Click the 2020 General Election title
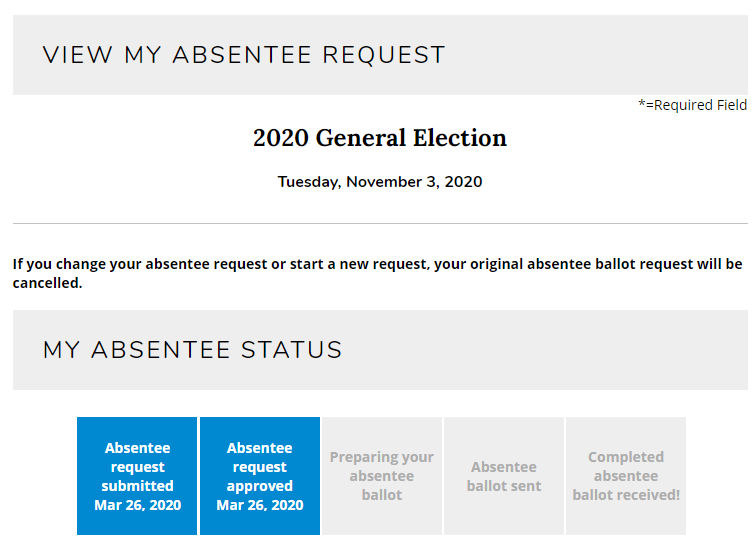Viewport: 753px width, 546px height. [380, 138]
